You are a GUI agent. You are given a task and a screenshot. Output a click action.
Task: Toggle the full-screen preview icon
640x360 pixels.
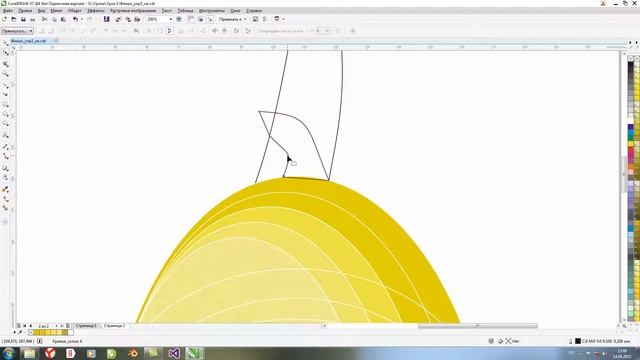point(179,19)
